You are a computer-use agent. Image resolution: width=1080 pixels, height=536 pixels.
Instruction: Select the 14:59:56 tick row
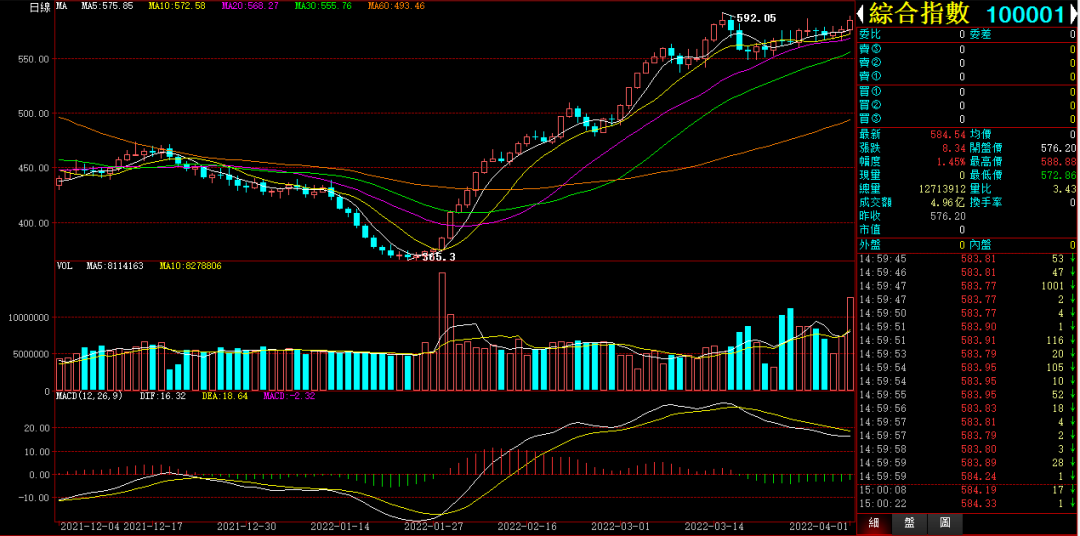tap(967, 409)
